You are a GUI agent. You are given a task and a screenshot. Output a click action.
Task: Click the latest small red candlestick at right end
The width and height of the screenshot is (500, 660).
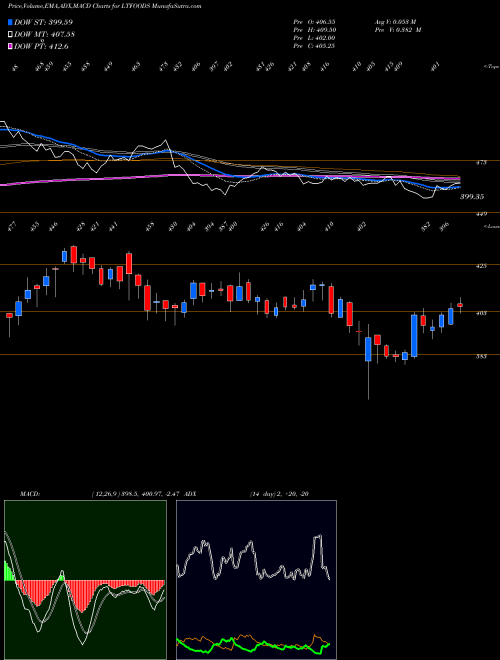point(460,305)
